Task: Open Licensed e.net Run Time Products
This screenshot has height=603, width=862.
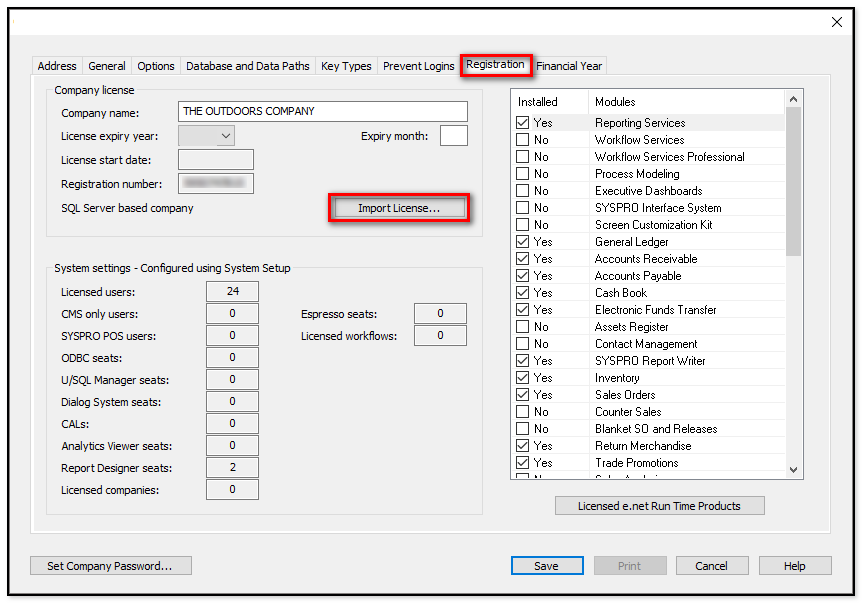Action: [x=659, y=506]
